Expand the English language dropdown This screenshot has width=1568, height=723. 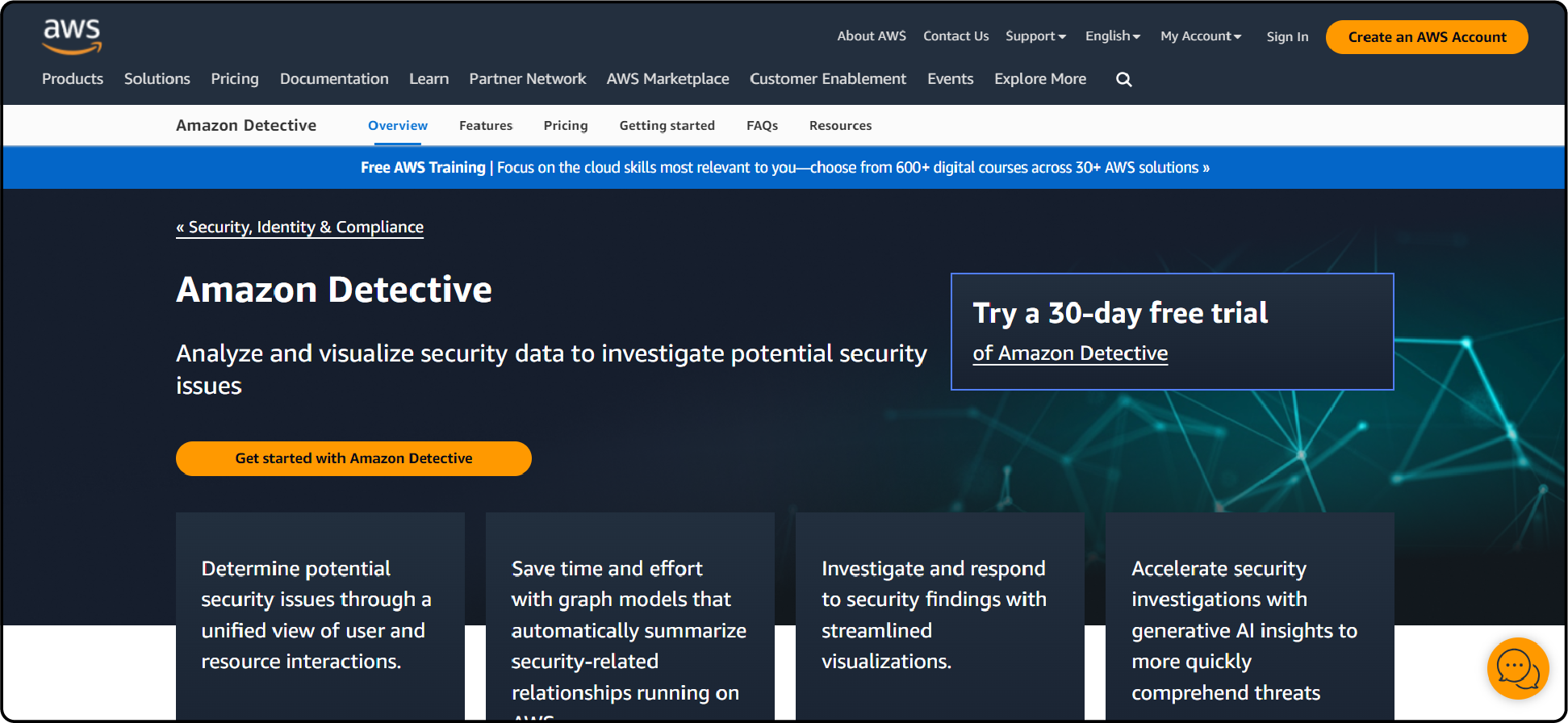[x=1112, y=36]
